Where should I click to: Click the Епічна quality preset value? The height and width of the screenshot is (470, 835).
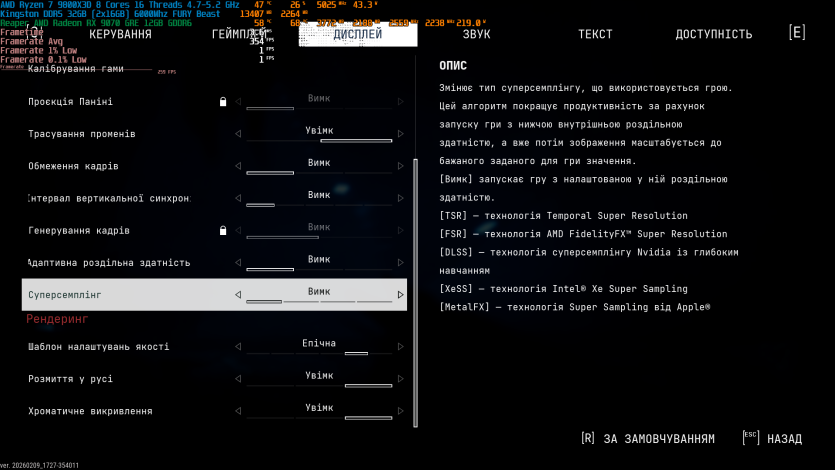(x=319, y=343)
